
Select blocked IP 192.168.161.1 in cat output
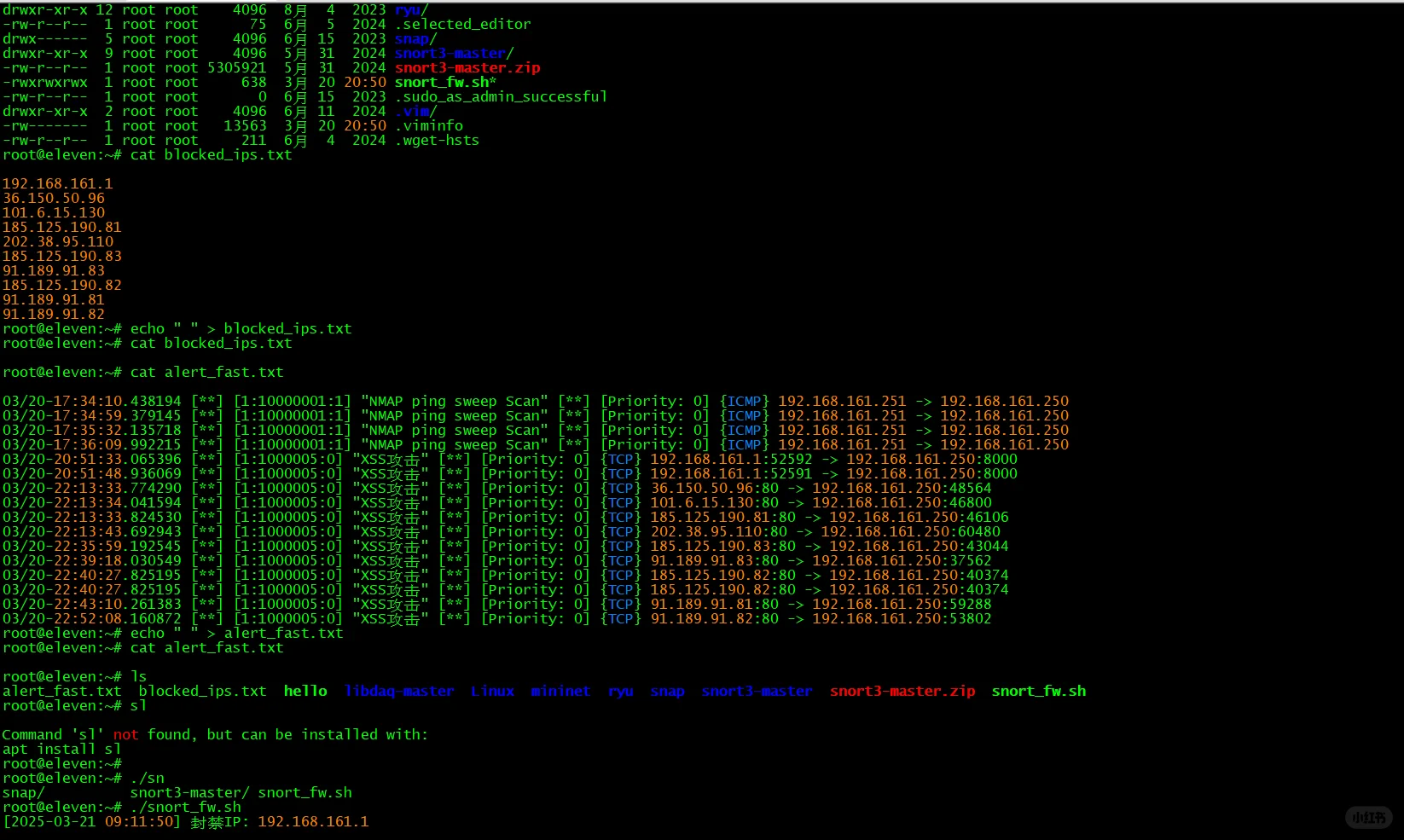[x=58, y=183]
